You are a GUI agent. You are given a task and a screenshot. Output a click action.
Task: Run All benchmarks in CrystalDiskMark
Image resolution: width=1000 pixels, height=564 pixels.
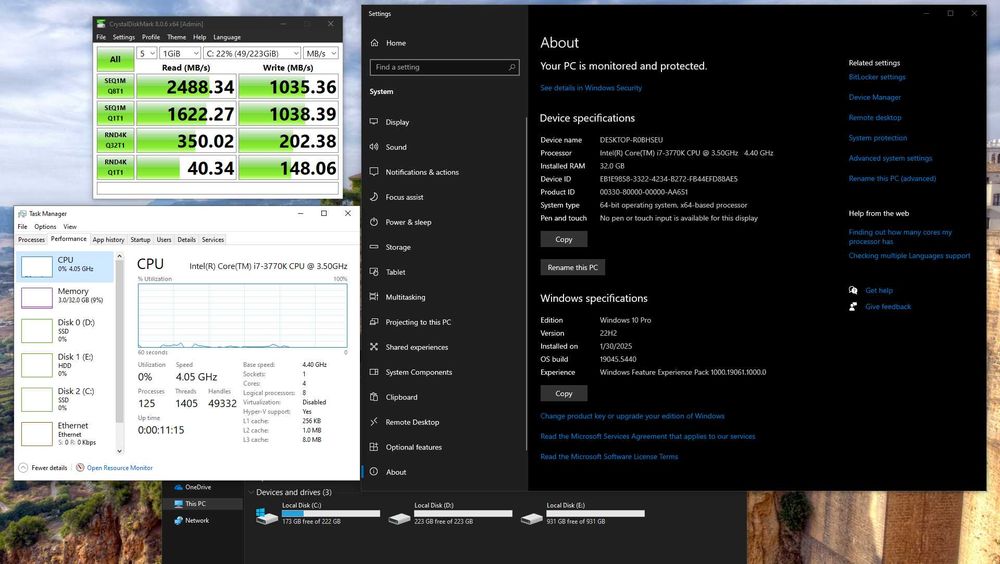click(115, 59)
